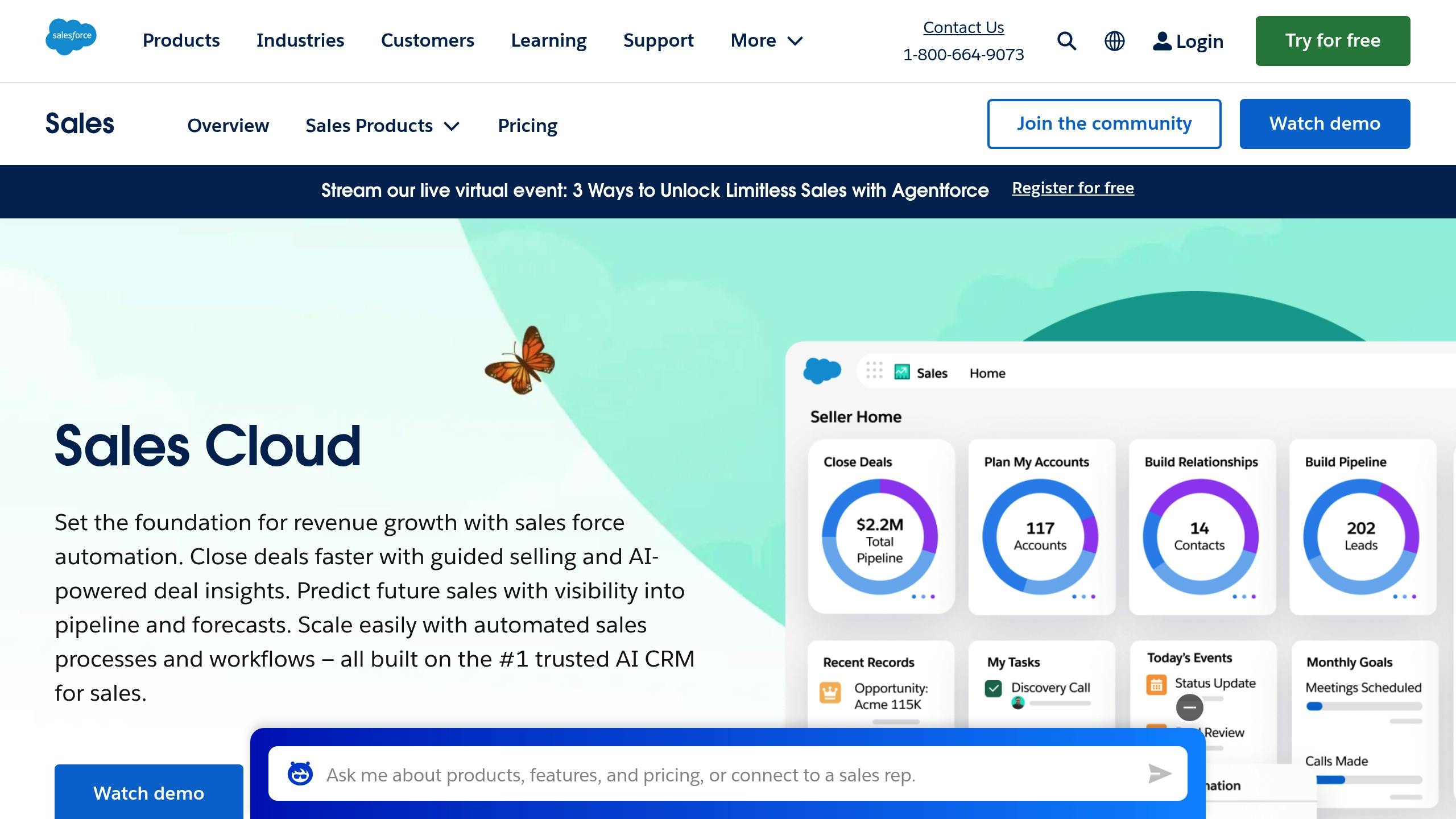Click the Opportunity crown icon
This screenshot has height=819, width=1456.
point(830,693)
